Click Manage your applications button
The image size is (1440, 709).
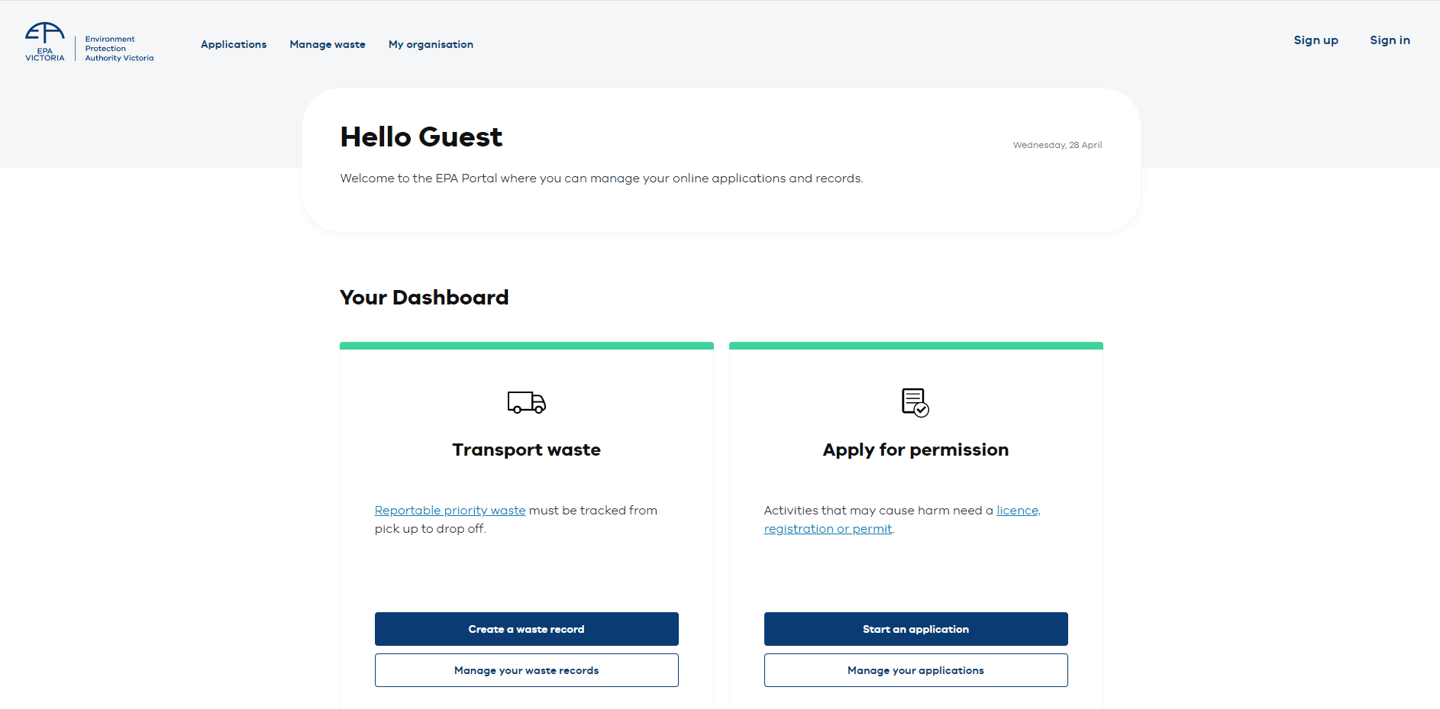click(x=915, y=670)
